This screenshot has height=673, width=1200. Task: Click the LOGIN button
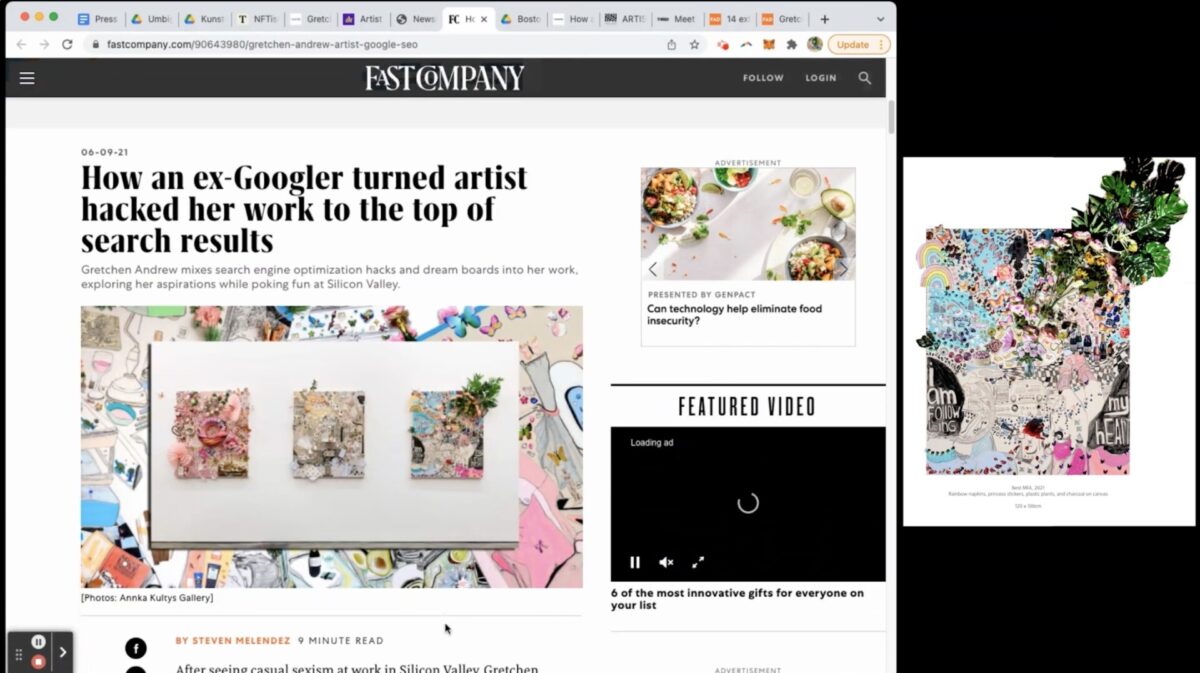(x=821, y=78)
